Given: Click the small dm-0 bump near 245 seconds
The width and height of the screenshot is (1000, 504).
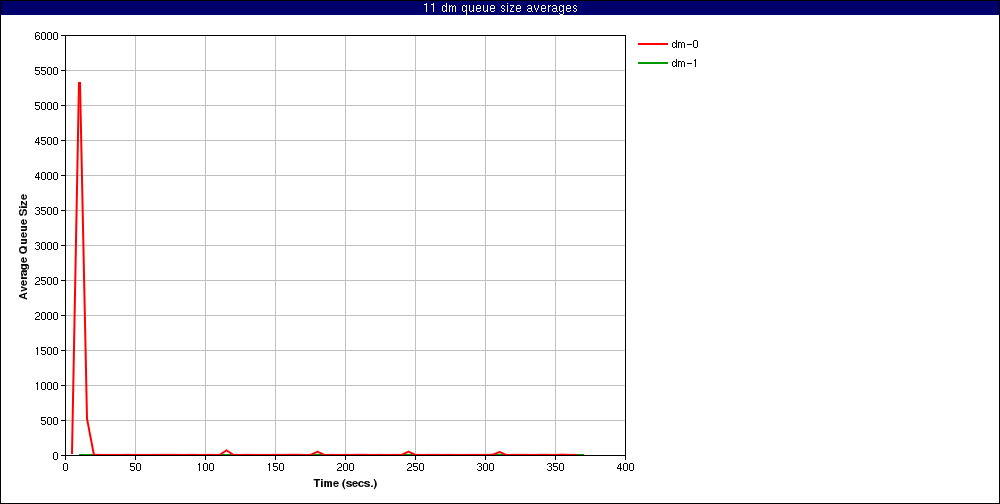Looking at the screenshot, I should 408,452.
